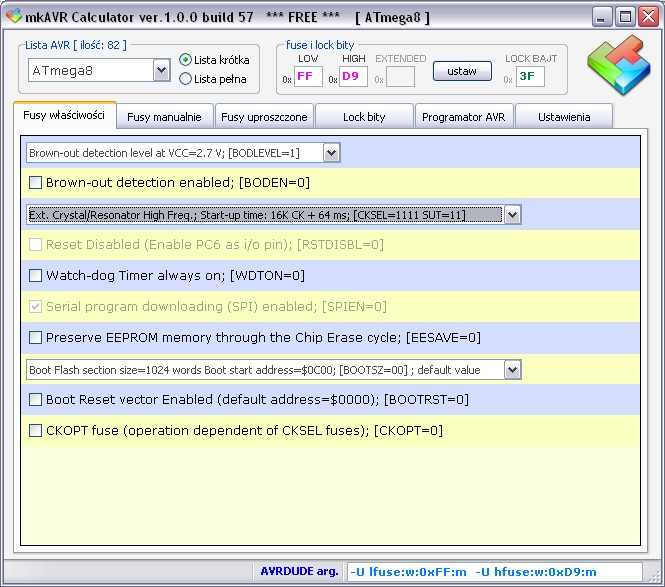The height and width of the screenshot is (587, 665).
Task: Toggle Serial program downloading SPIEN checkbox
Action: [x=35, y=307]
